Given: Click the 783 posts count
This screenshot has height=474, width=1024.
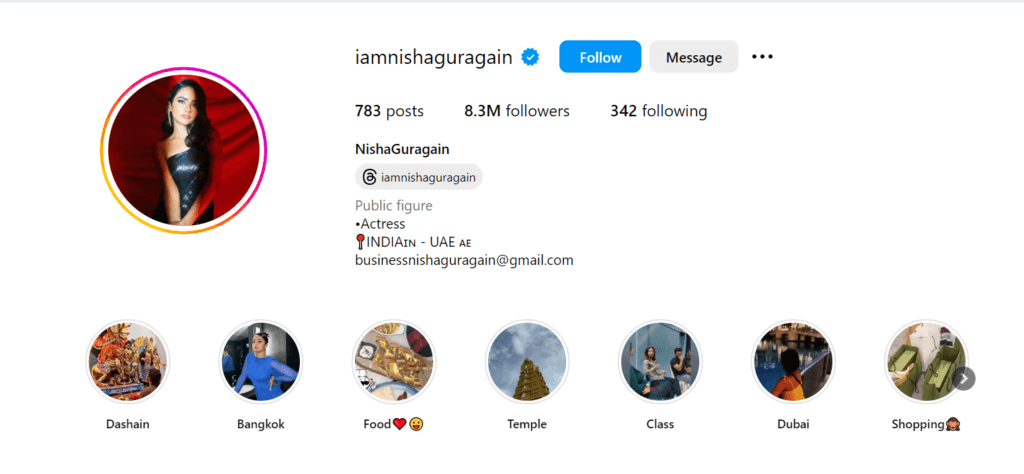Looking at the screenshot, I should tap(389, 111).
